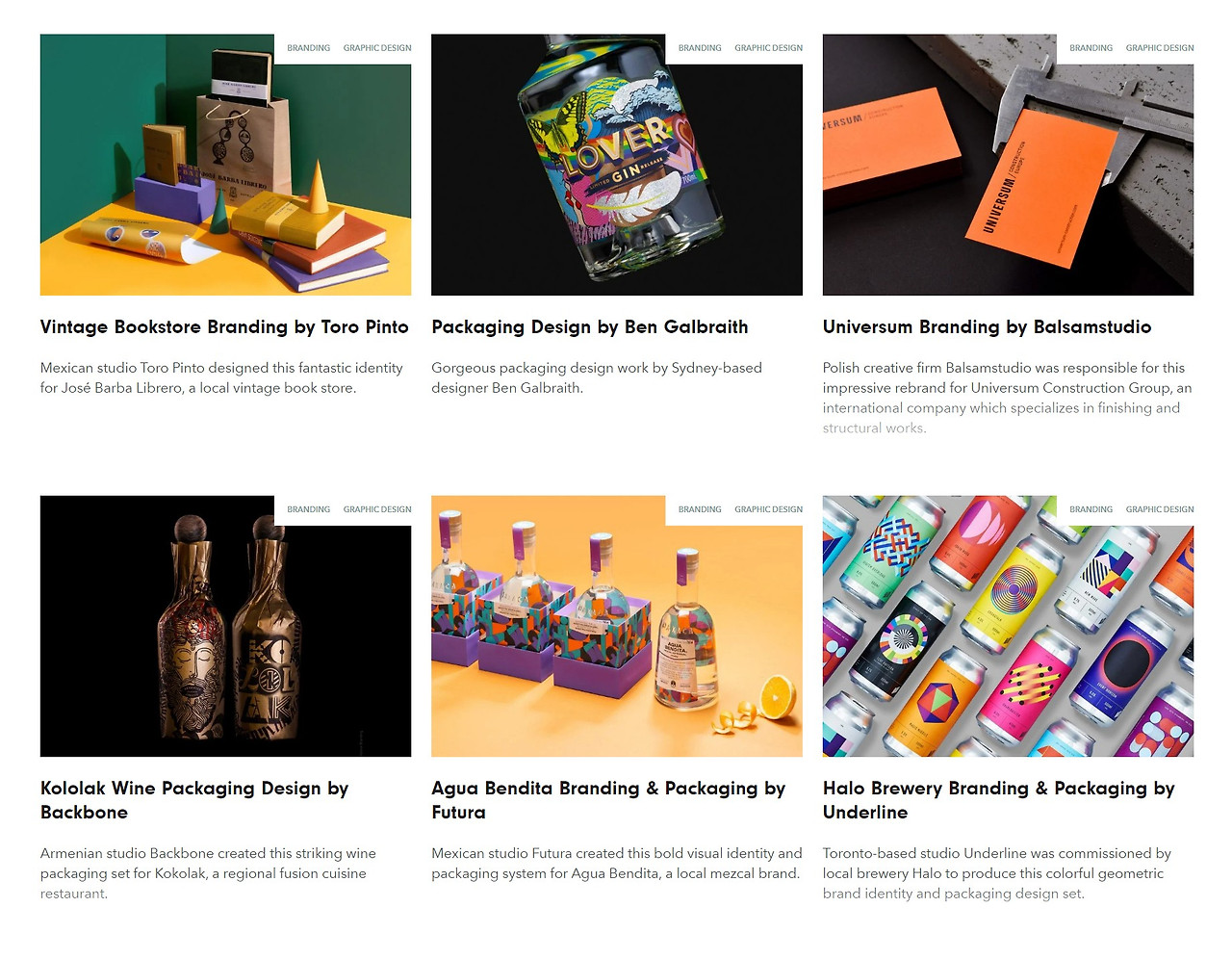1232x959 pixels.
Task: Select Graphic Design tag on Halo Brewery post
Action: coord(1160,509)
